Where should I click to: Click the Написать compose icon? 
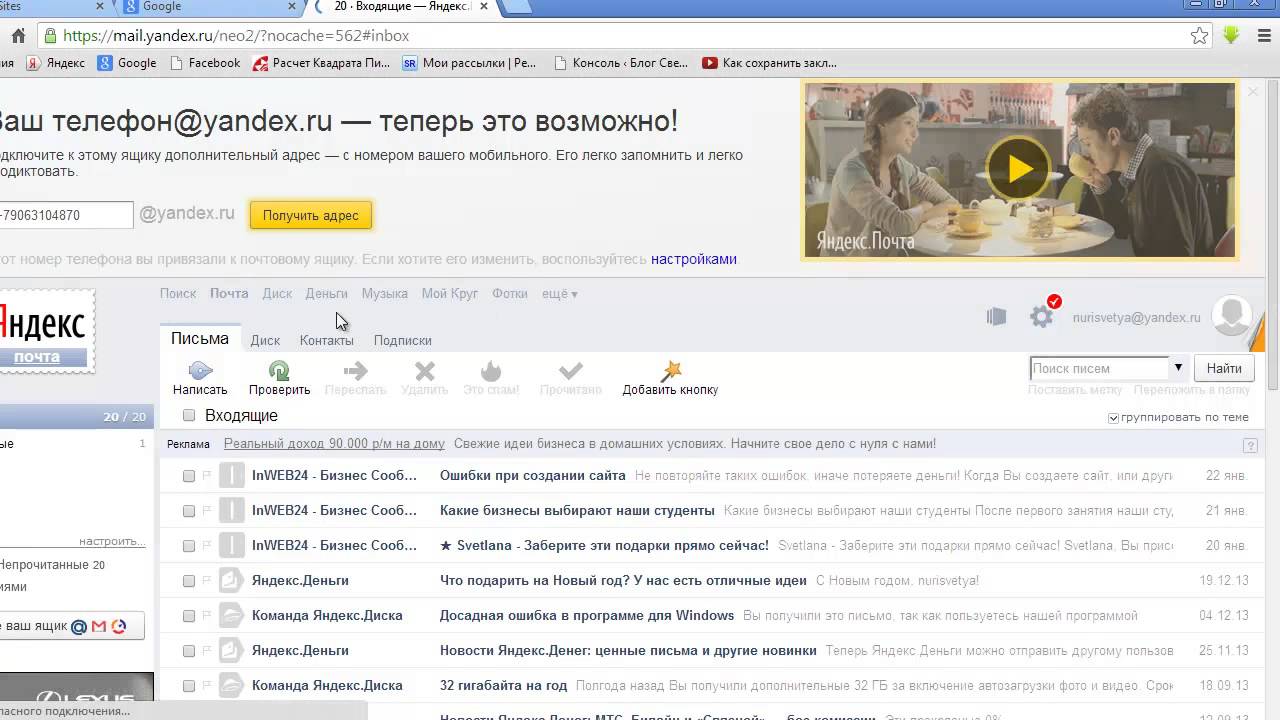pos(200,370)
